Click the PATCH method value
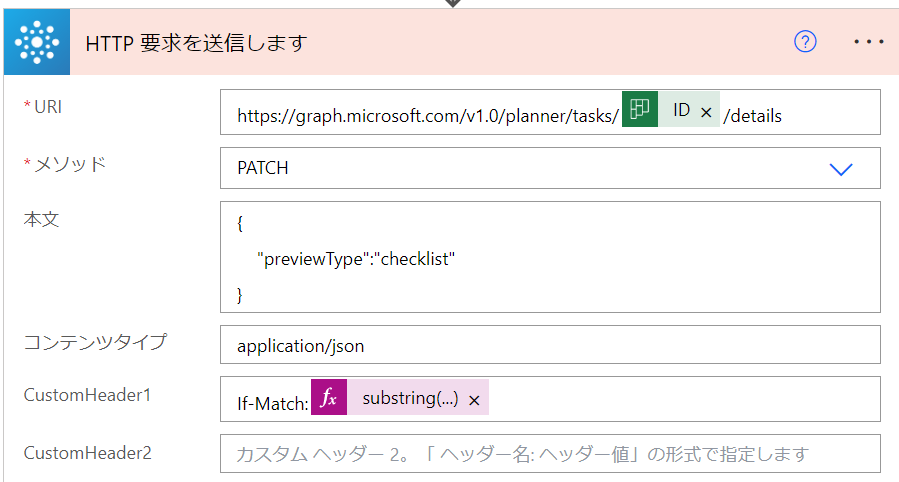This screenshot has height=482, width=899. (x=263, y=168)
